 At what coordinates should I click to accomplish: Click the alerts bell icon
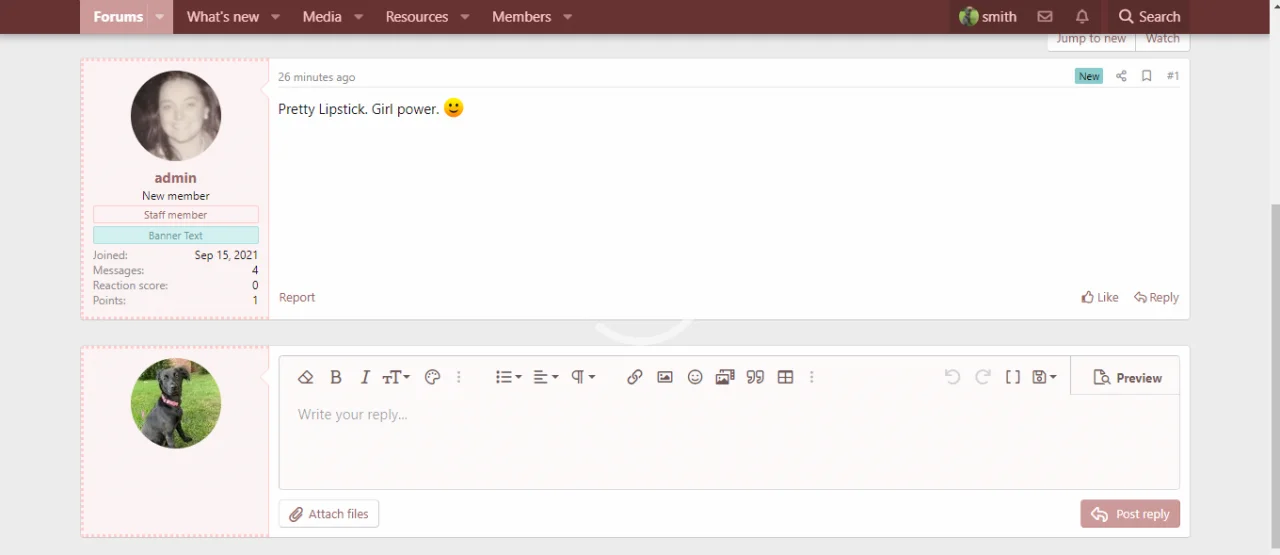click(1082, 17)
